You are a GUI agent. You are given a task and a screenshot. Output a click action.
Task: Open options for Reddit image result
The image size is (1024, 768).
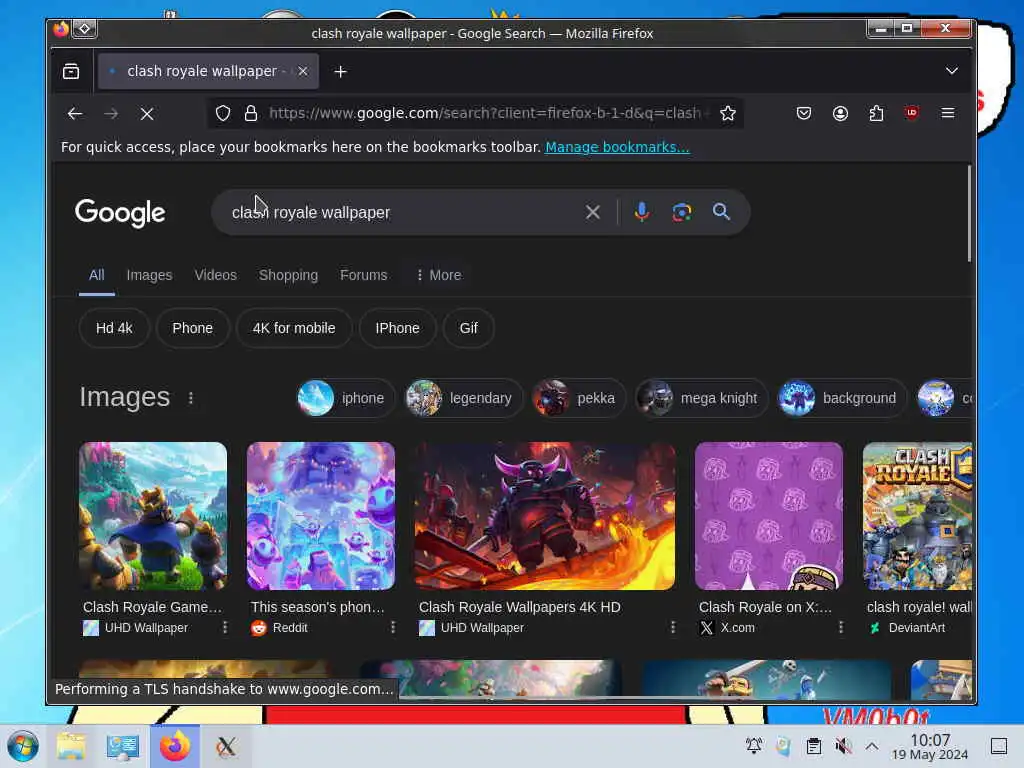pyautogui.click(x=392, y=628)
